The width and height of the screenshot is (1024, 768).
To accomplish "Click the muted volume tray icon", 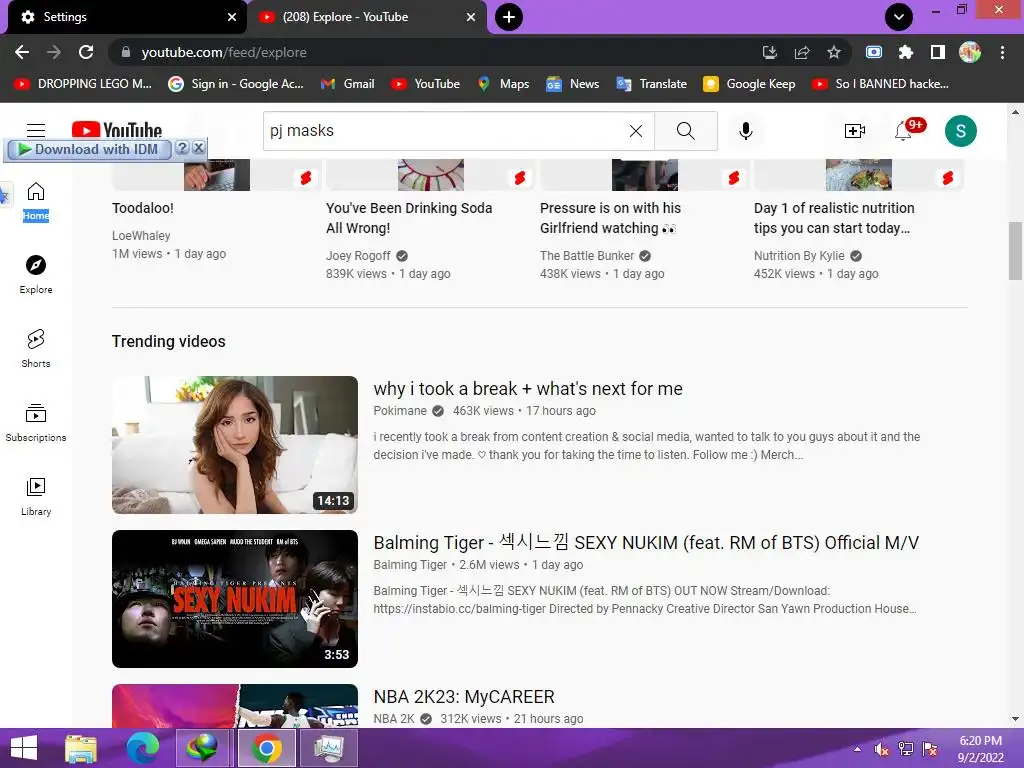I will 881,749.
